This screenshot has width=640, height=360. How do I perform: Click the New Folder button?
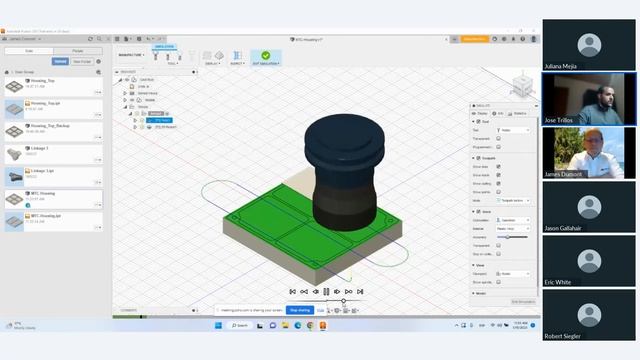tap(82, 61)
